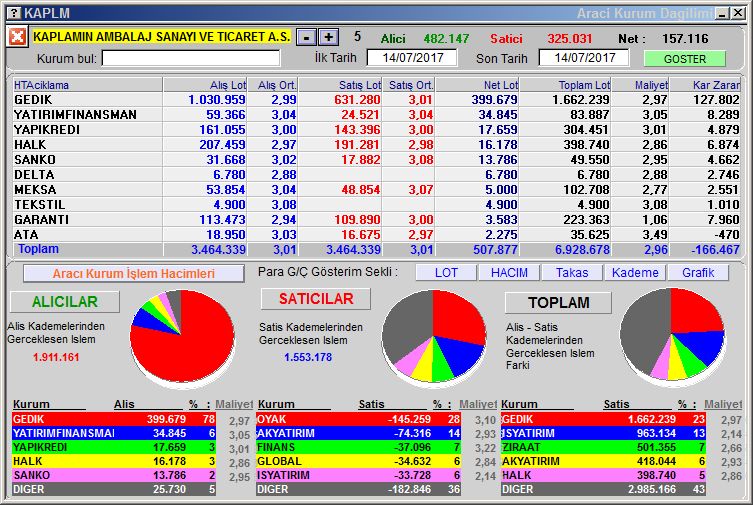Click pink ISYATIRIM row in sellers list
Viewport: 753px width, 505px height.
358,475
